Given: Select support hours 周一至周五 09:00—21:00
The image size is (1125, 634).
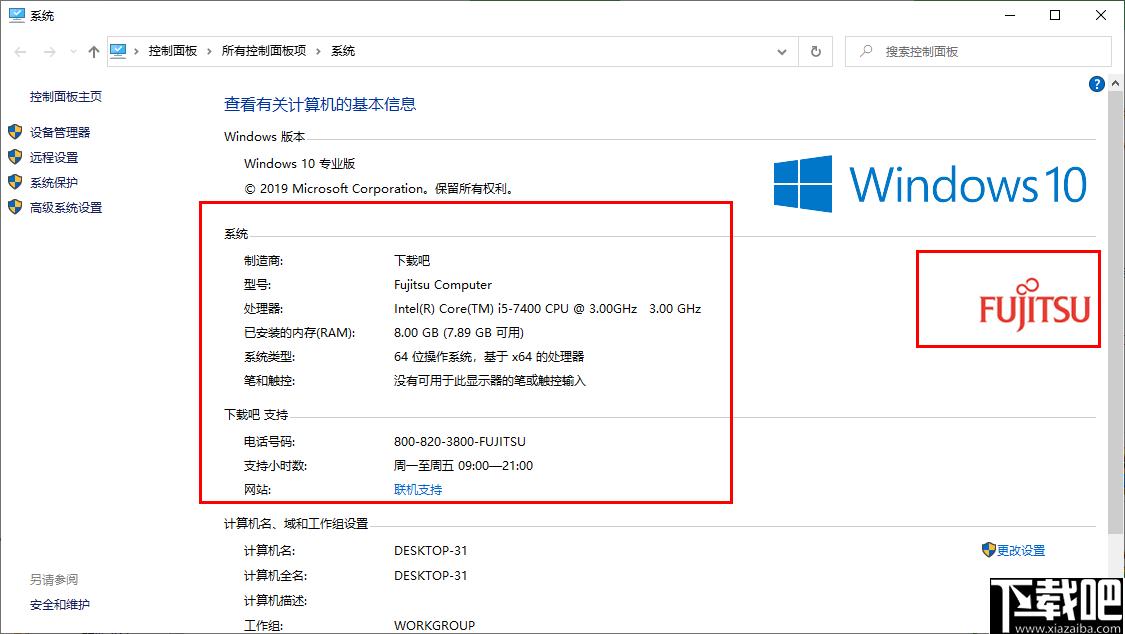Looking at the screenshot, I should (x=463, y=466).
